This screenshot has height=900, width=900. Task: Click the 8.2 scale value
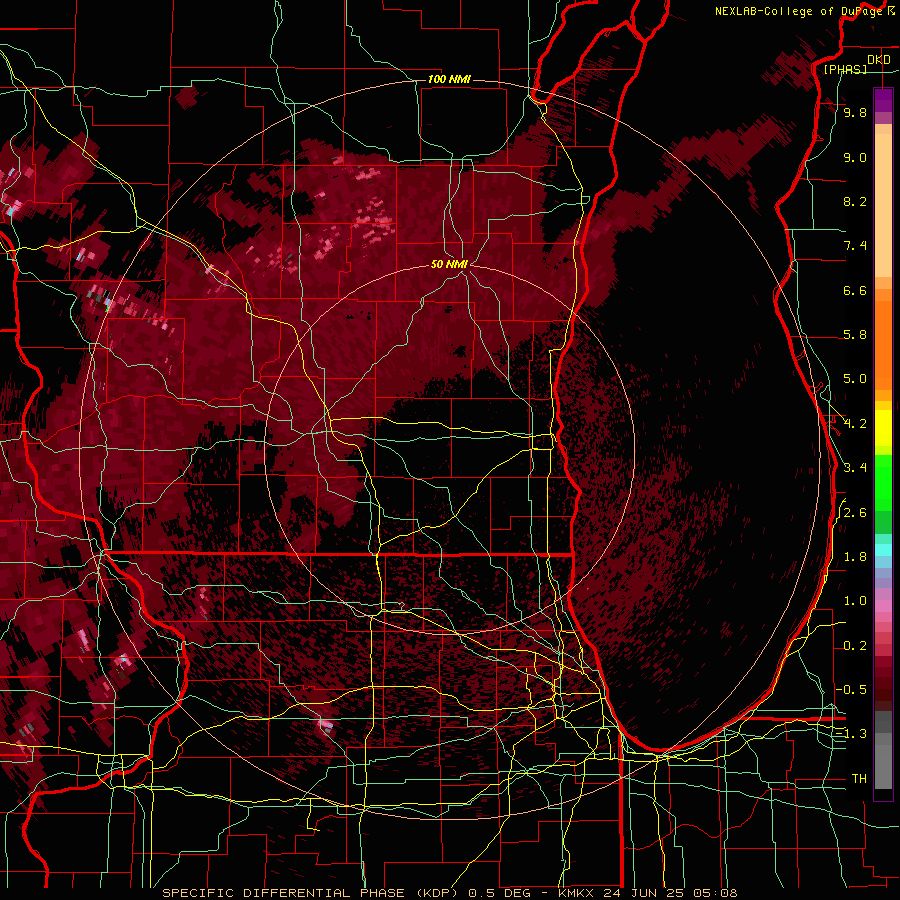[855, 201]
